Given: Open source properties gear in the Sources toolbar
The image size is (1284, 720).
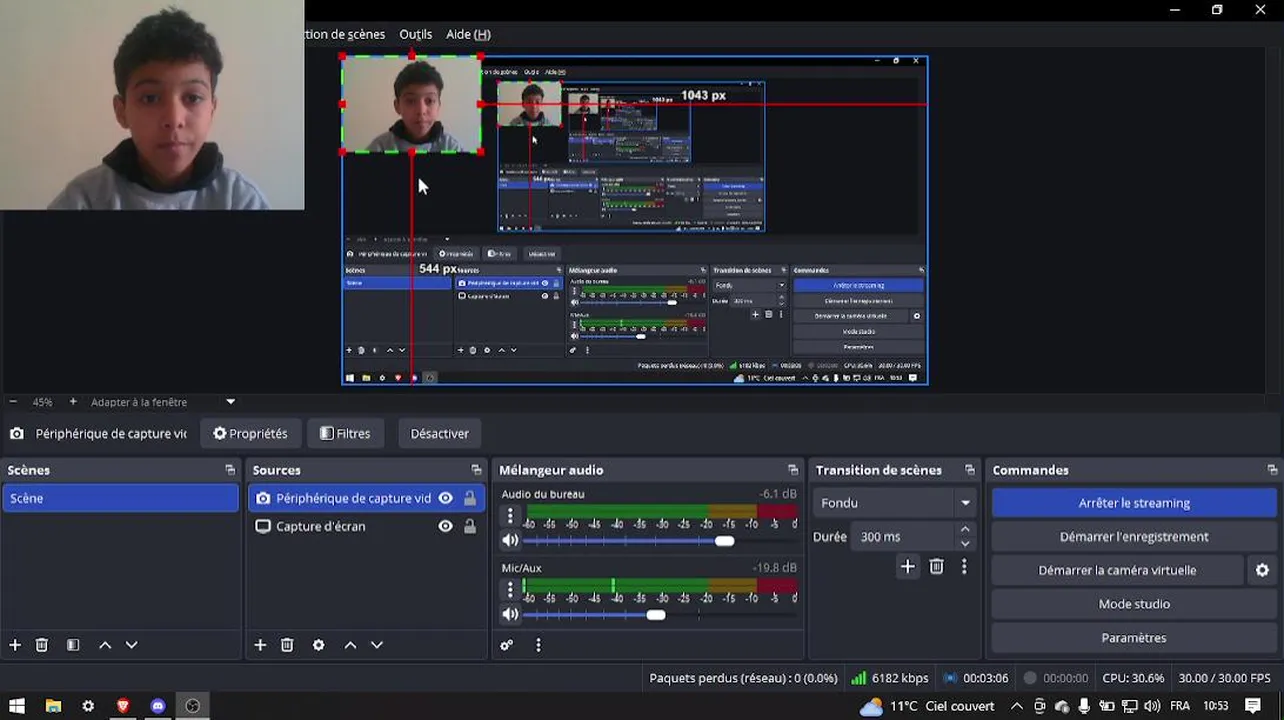Looking at the screenshot, I should coord(318,645).
